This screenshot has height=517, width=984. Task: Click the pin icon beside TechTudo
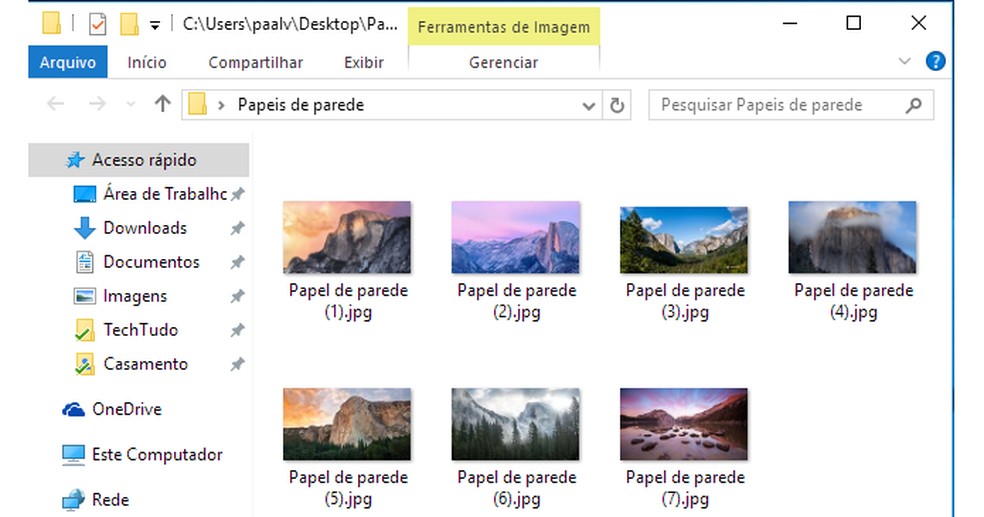(x=237, y=330)
